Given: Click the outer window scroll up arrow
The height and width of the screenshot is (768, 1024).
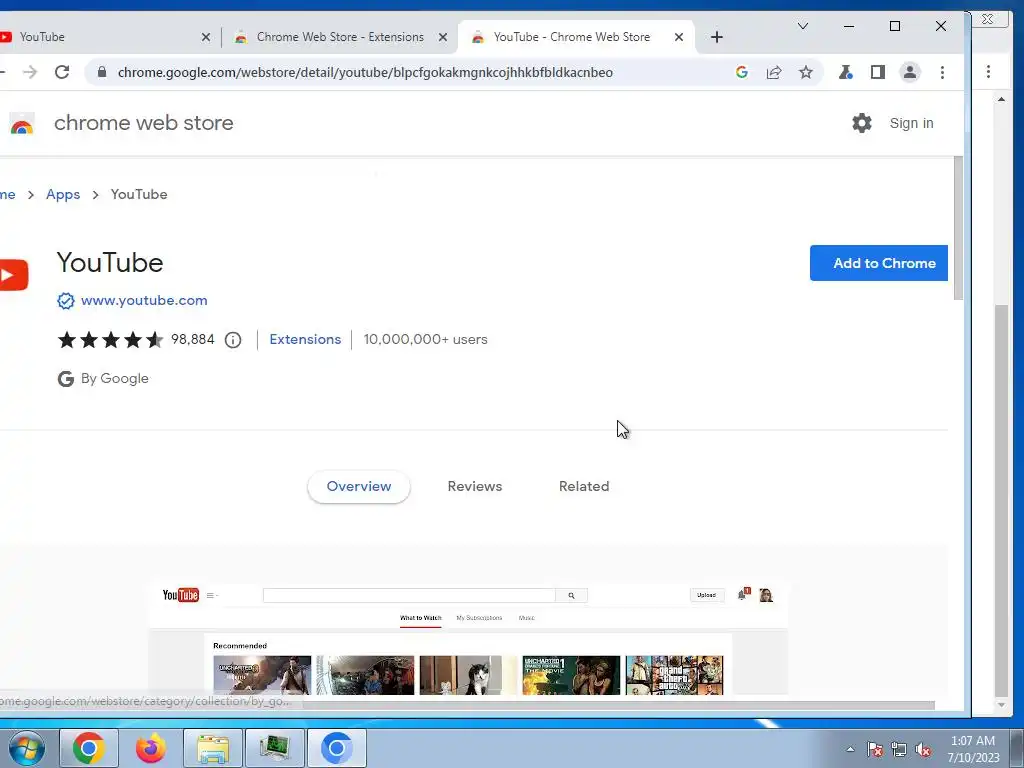Looking at the screenshot, I should (1001, 99).
